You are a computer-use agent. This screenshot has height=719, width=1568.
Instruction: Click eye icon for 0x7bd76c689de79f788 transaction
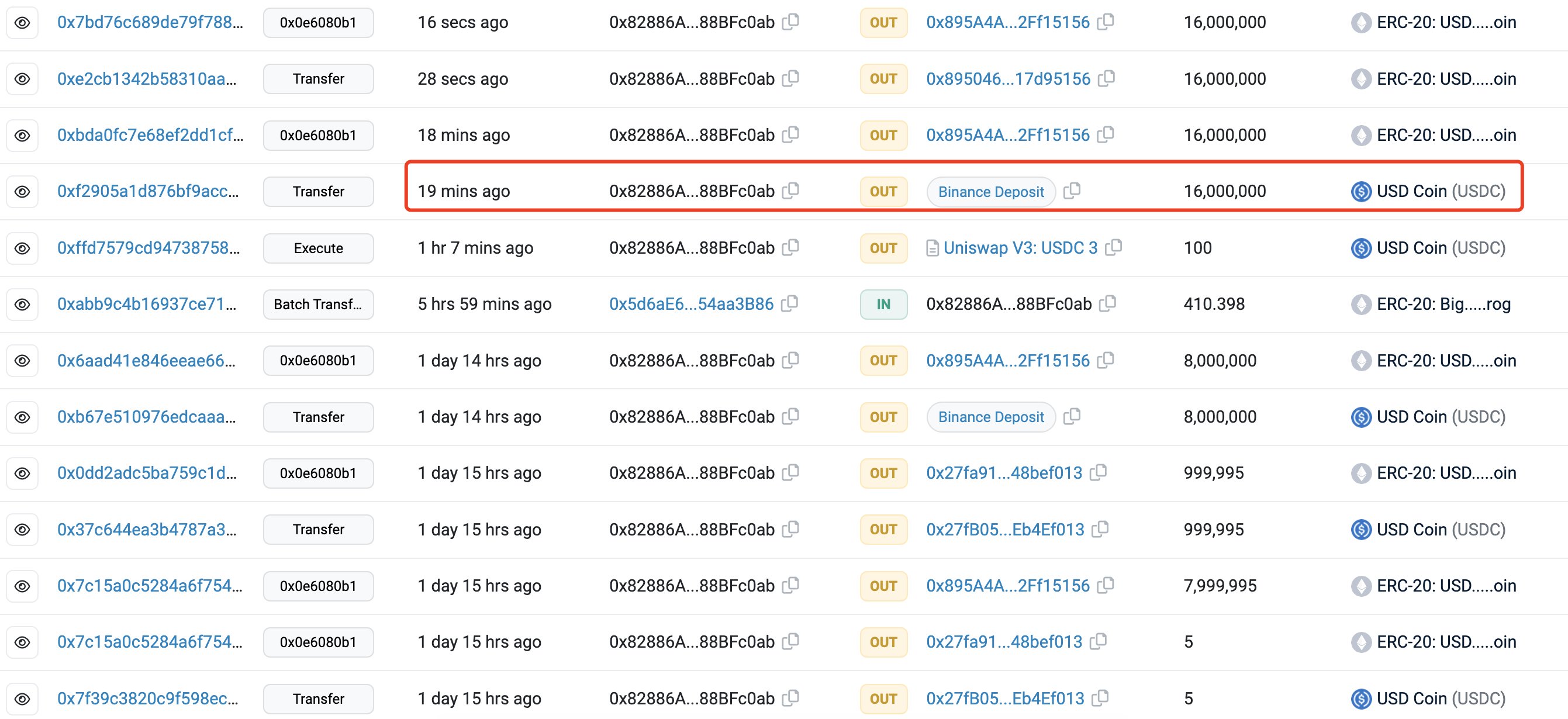coord(23,23)
